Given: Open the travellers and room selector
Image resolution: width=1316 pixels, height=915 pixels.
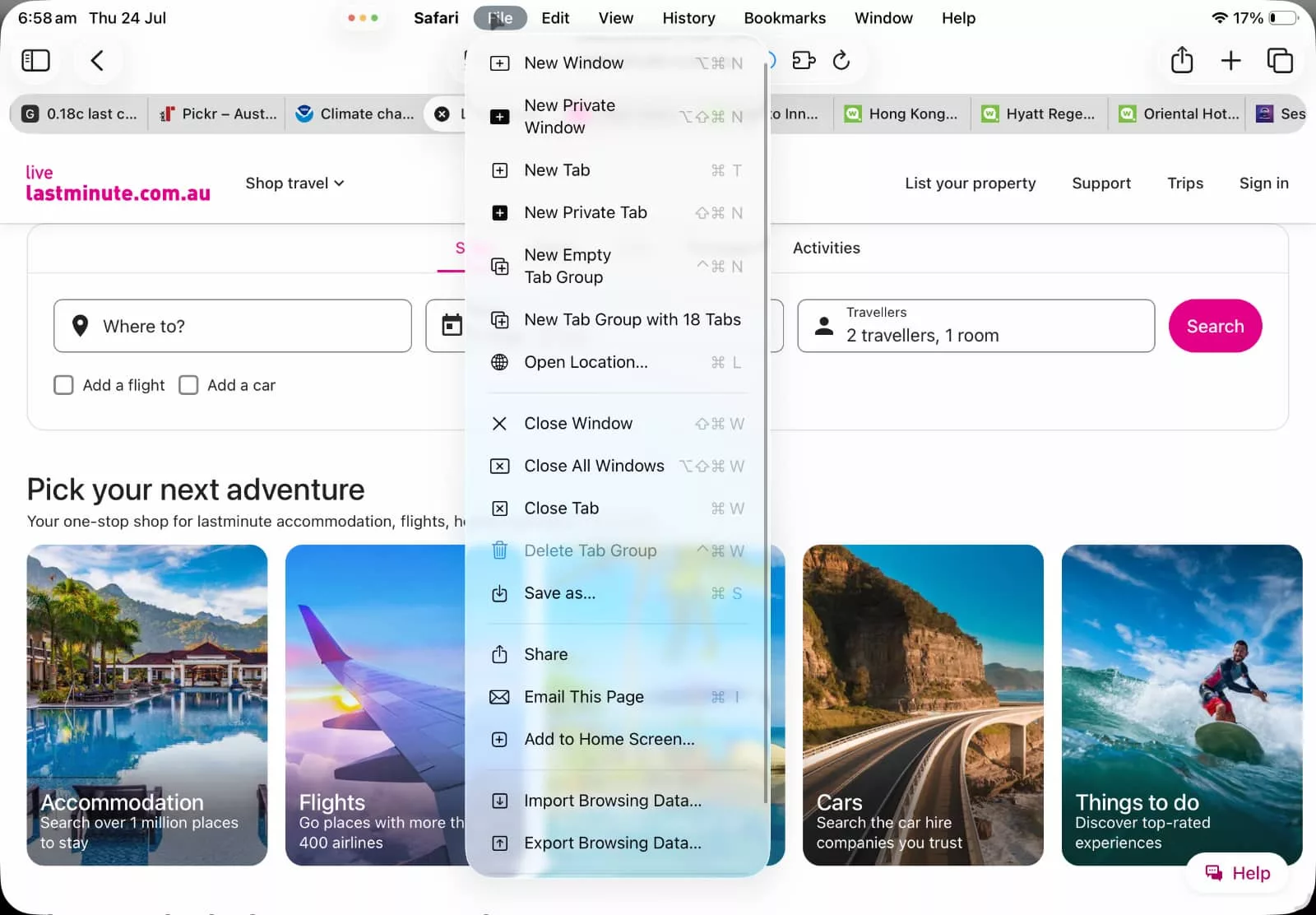Looking at the screenshot, I should pyautogui.click(x=975, y=326).
